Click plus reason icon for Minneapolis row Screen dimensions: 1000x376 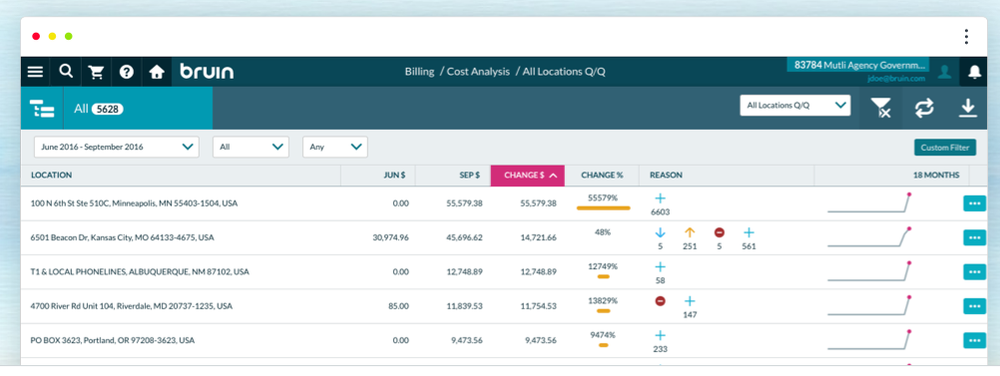point(660,198)
